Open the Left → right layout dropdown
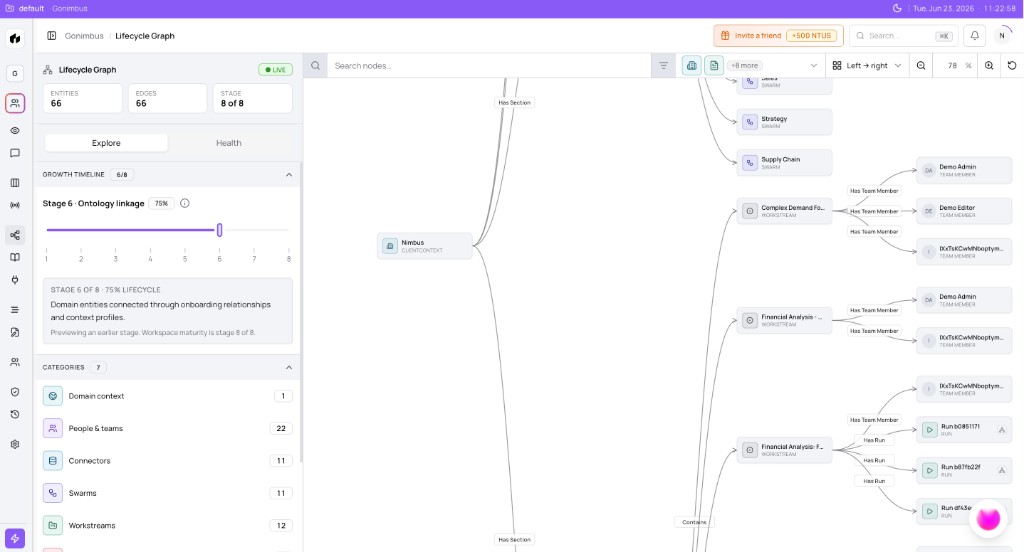 (867, 65)
